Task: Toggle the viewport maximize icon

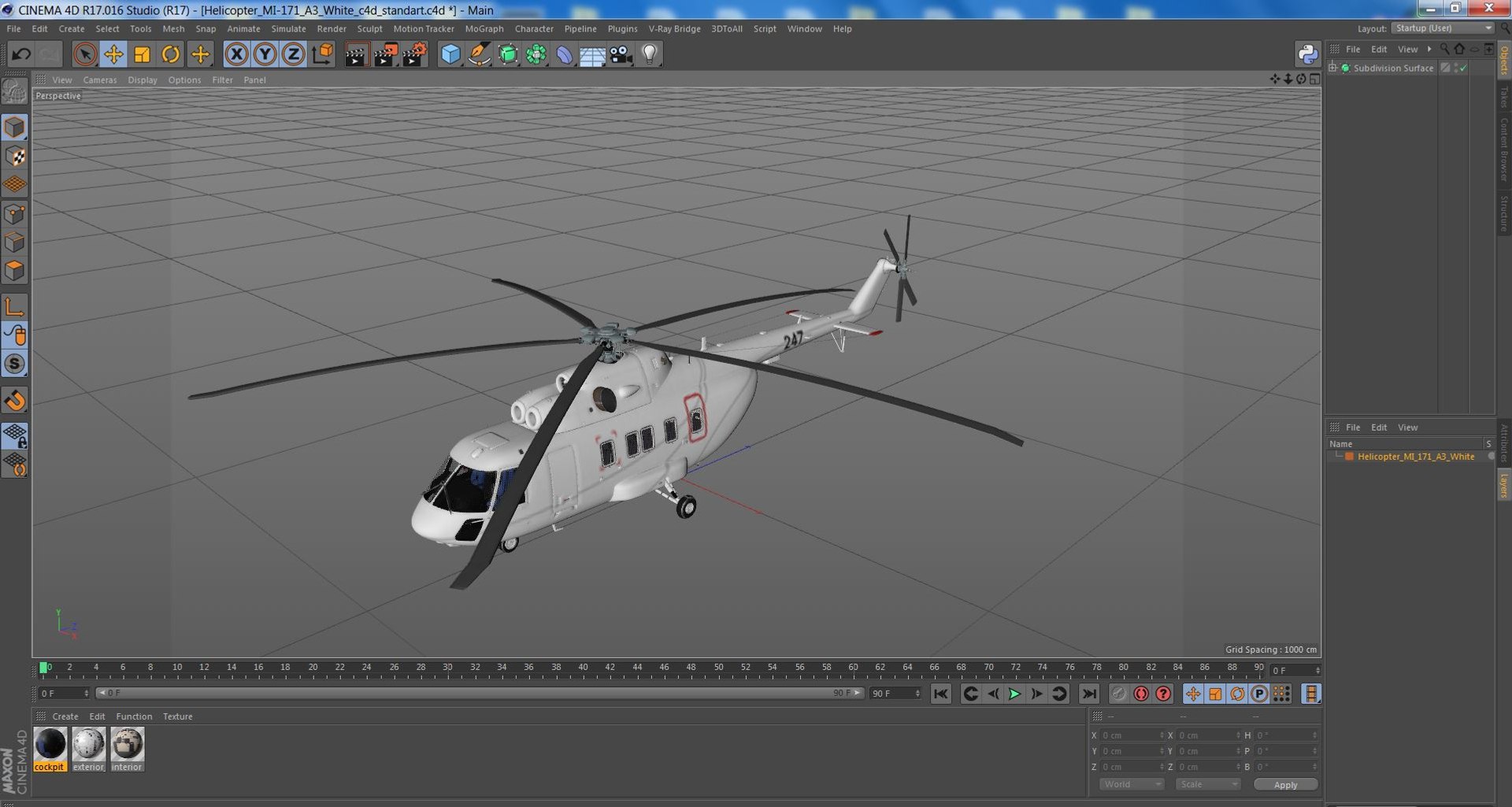Action: (x=1315, y=79)
